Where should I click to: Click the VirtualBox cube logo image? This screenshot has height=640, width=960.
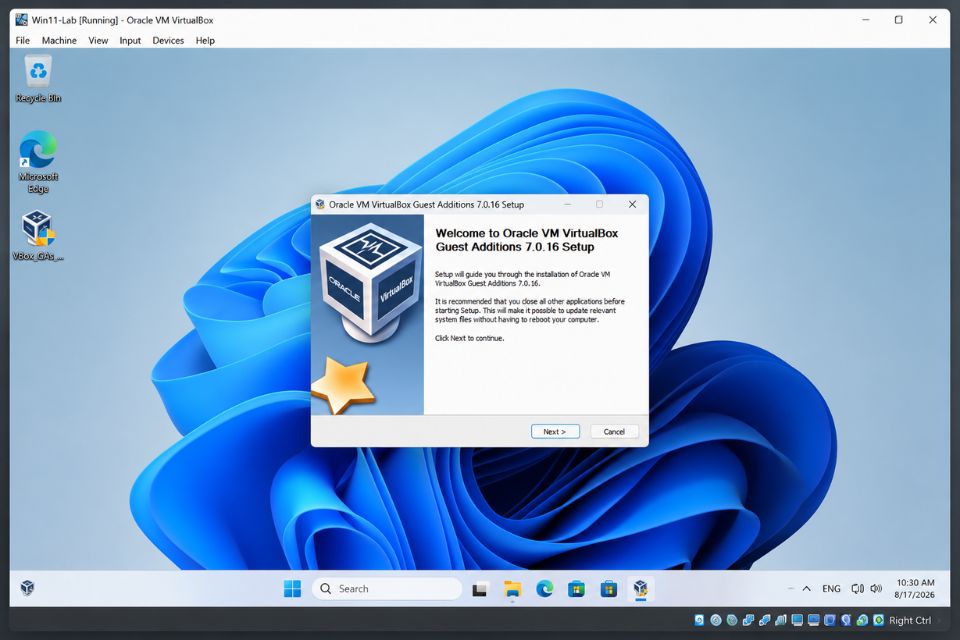(x=370, y=282)
